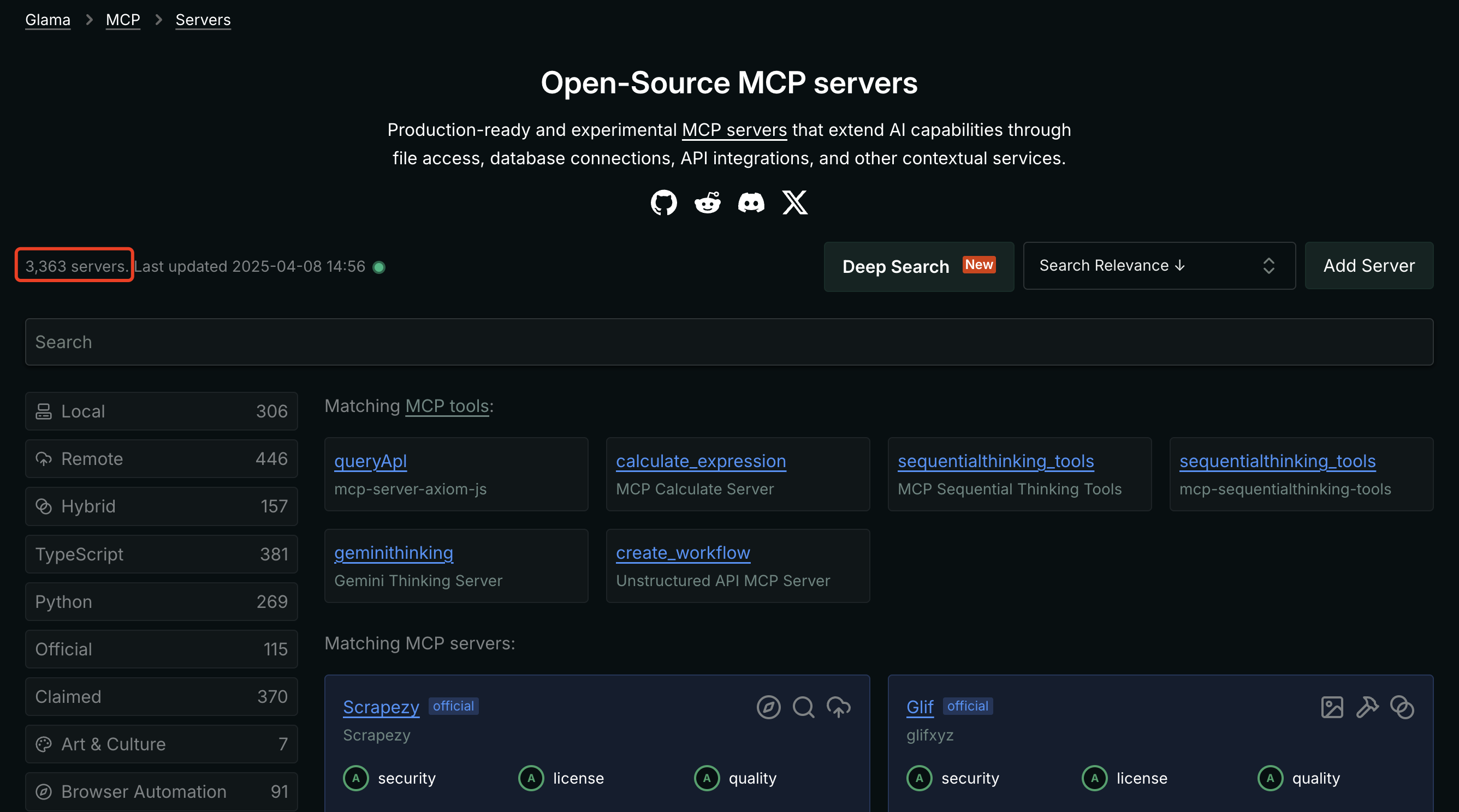Click the official badge next to Glif
Screen dimensions: 1459x812
(968, 706)
